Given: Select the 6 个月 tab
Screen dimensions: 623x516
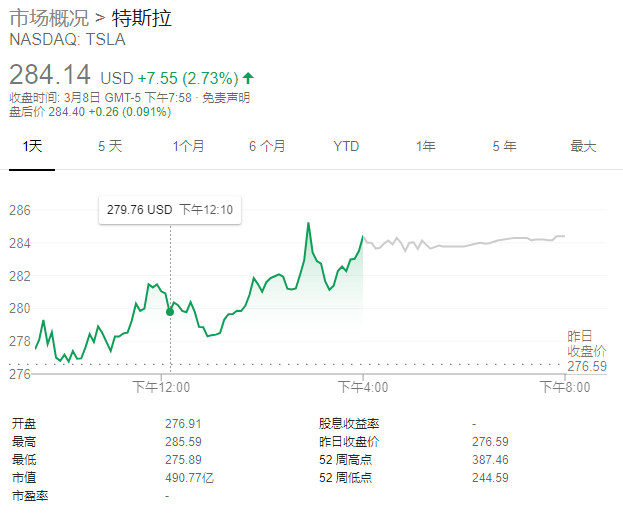Looking at the screenshot, I should click(x=267, y=146).
